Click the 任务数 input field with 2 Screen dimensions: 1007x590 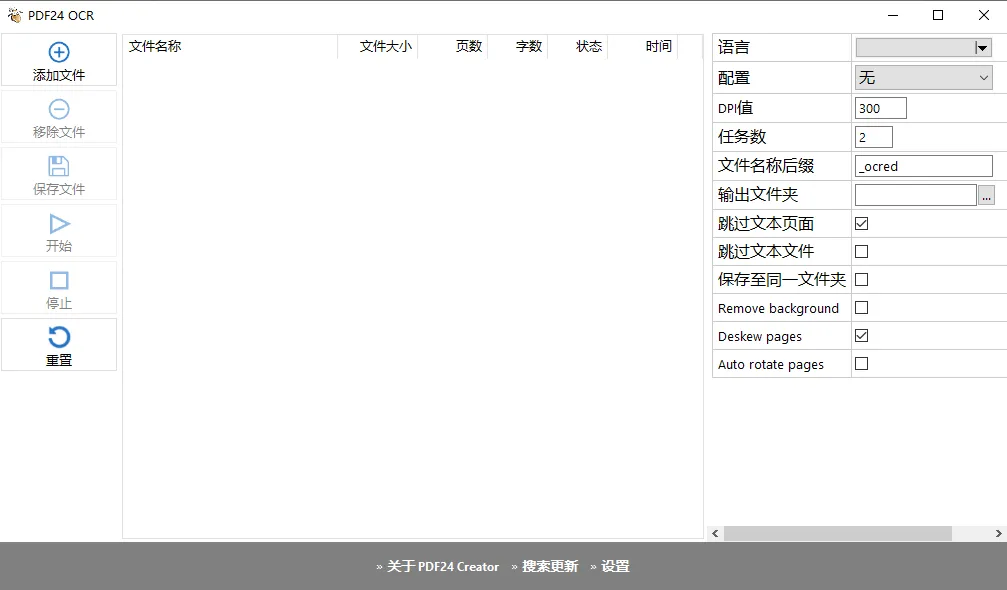873,137
